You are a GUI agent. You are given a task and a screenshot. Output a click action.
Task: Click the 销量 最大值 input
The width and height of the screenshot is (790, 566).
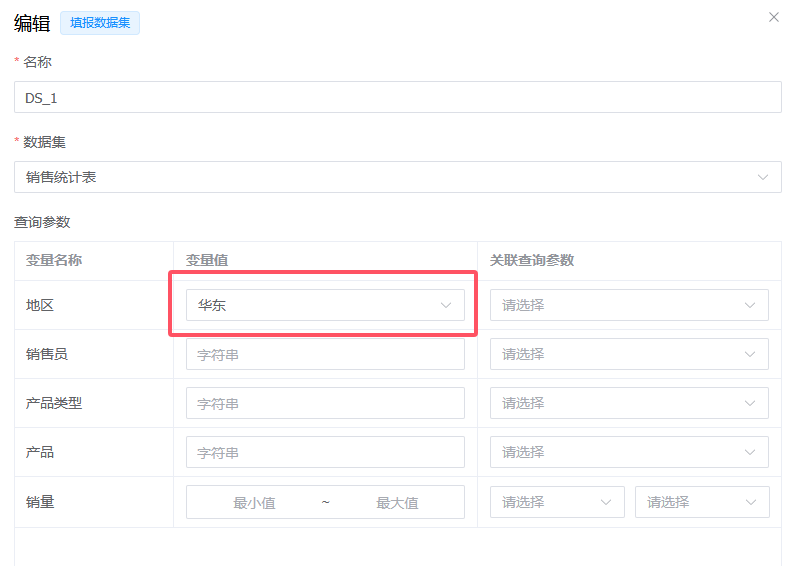(397, 502)
